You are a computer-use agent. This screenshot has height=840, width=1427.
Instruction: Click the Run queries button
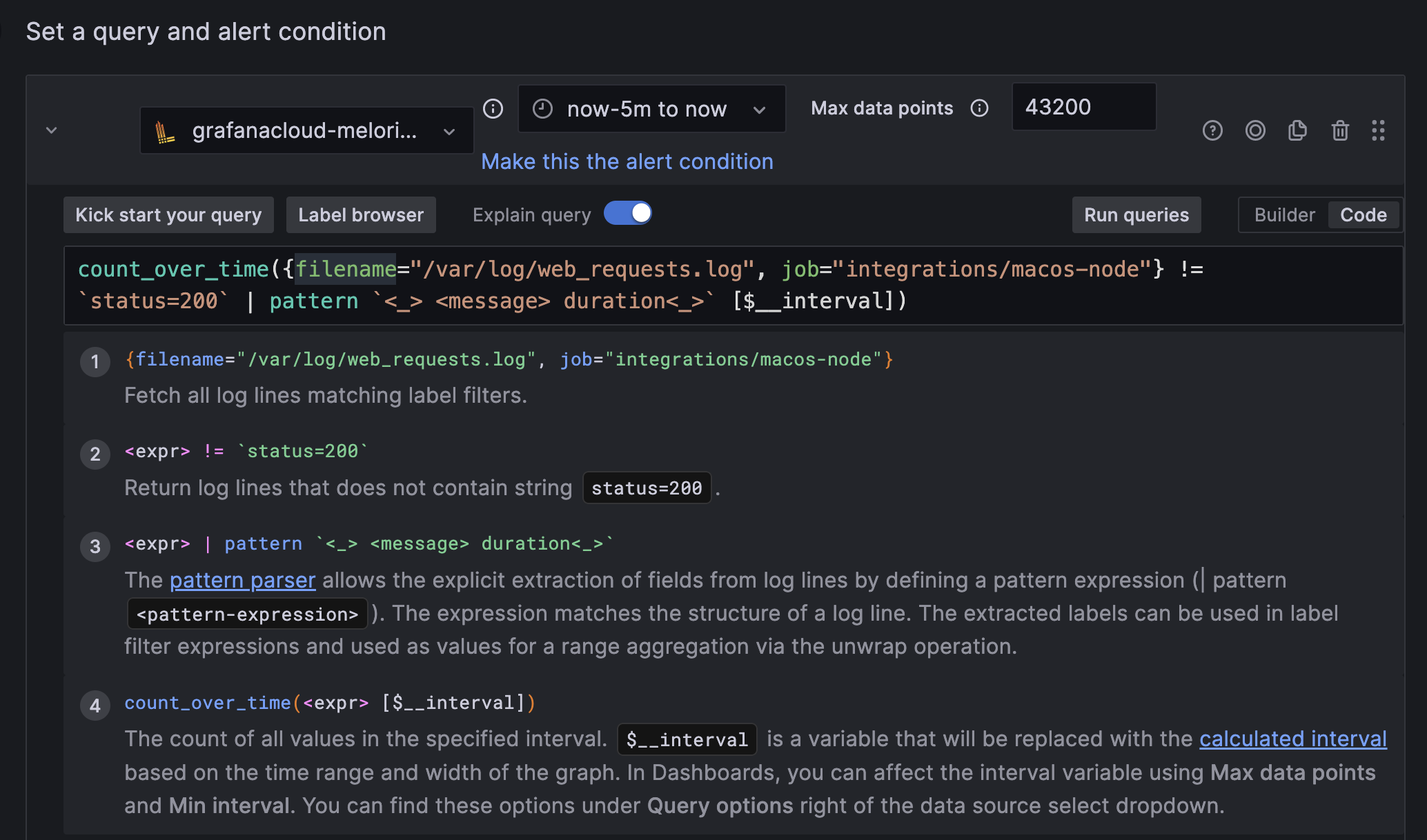click(1136, 215)
